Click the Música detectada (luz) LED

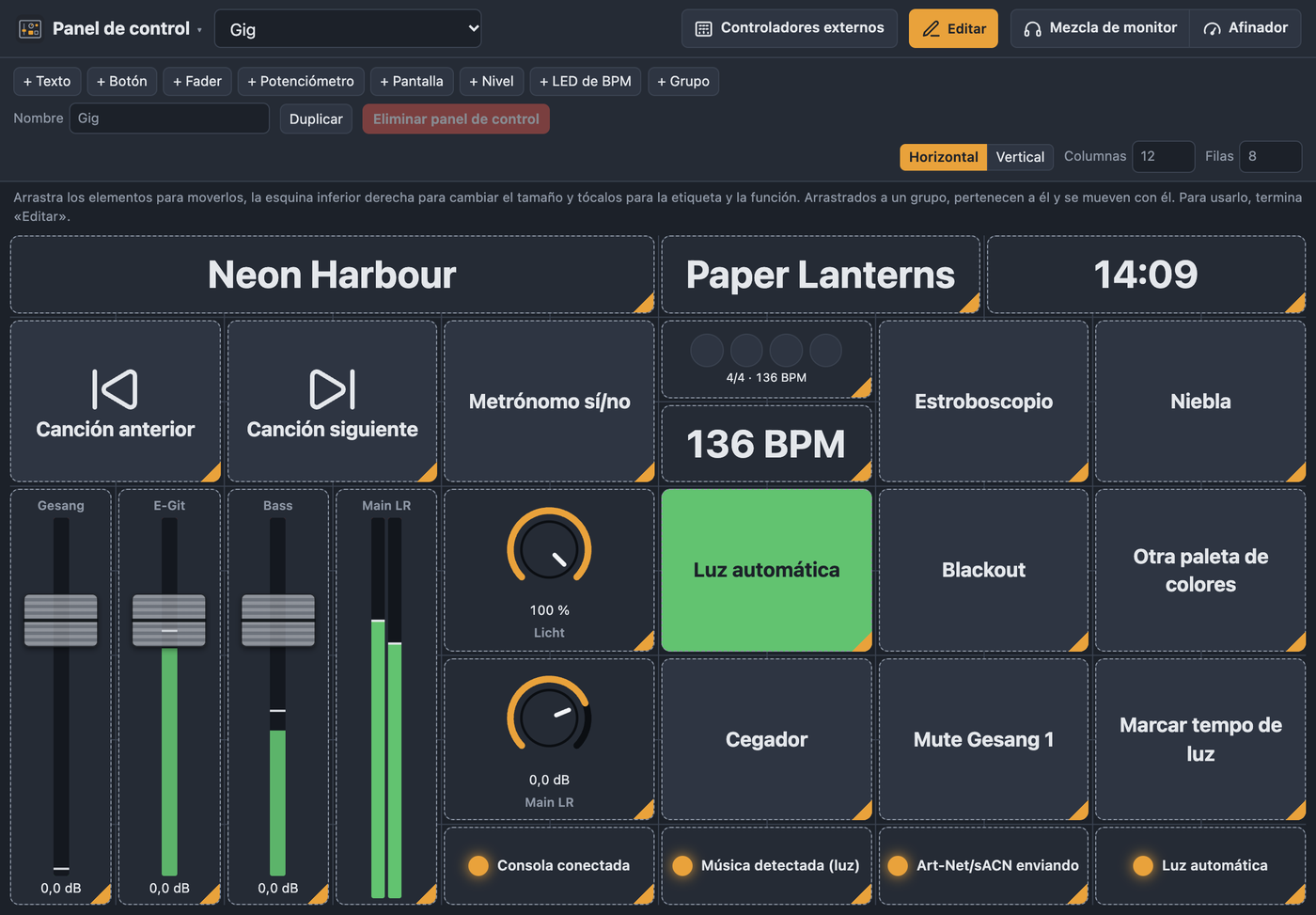tap(682, 865)
